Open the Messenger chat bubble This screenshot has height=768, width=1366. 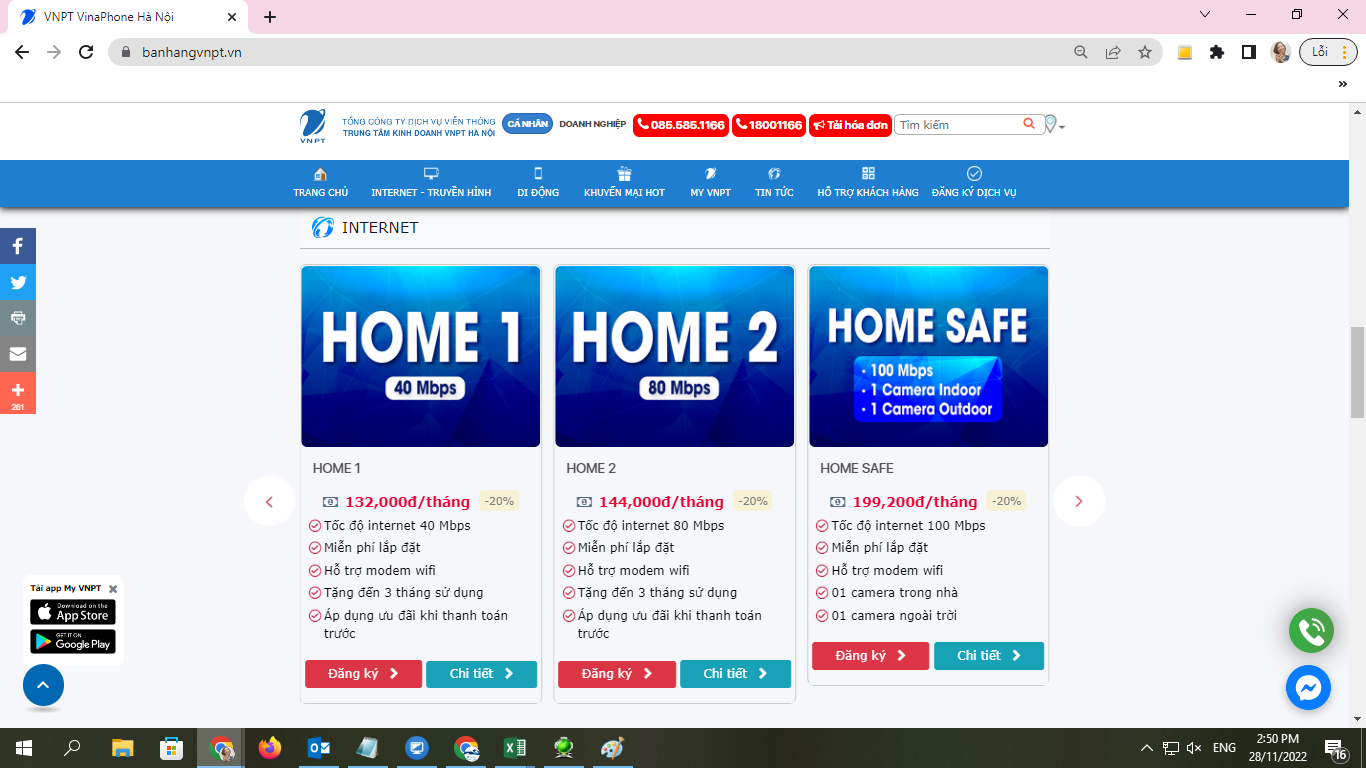1308,688
